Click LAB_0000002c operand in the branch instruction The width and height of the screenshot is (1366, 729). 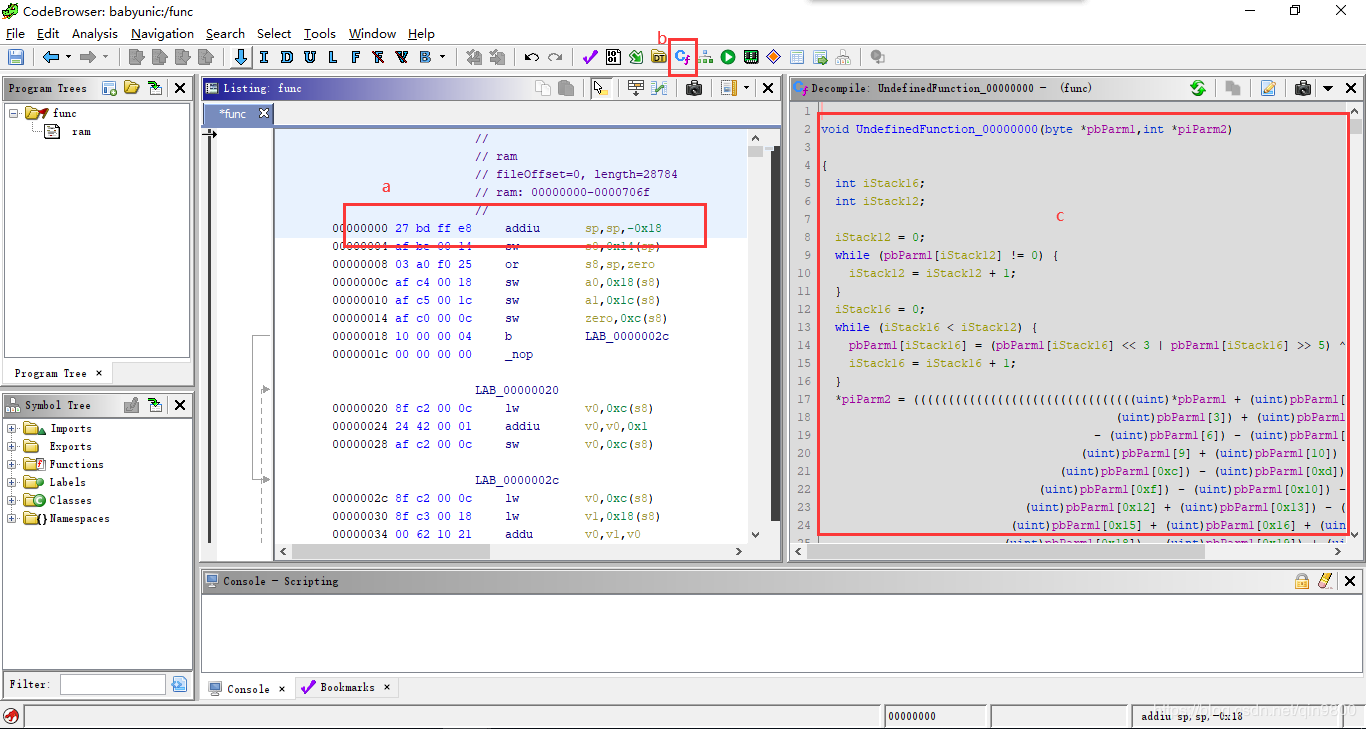(x=626, y=336)
